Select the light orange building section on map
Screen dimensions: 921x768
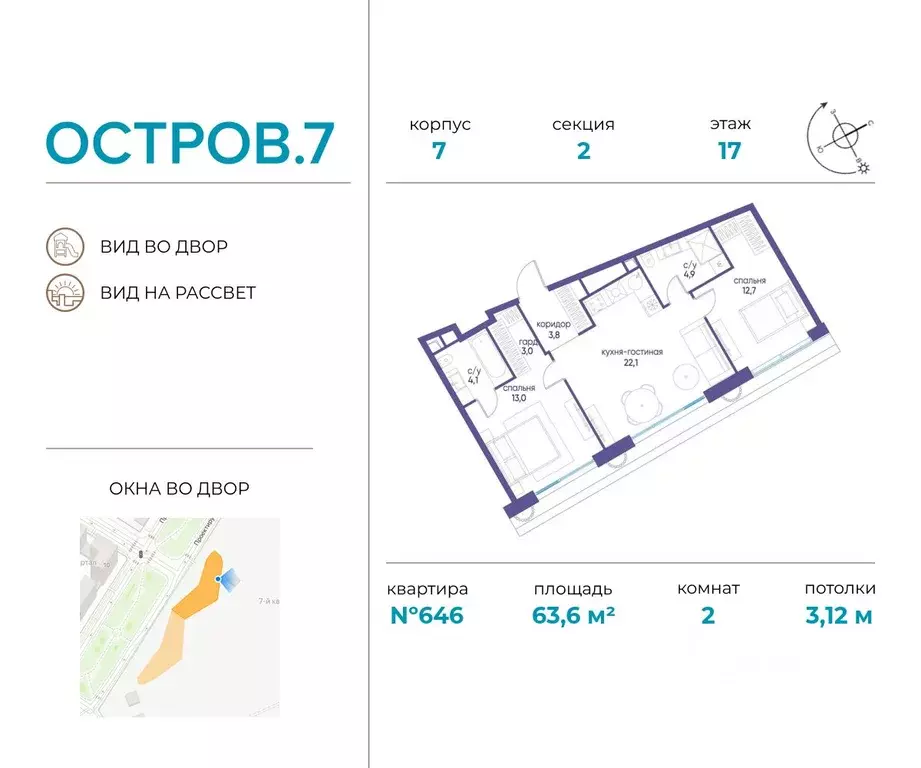click(x=162, y=646)
